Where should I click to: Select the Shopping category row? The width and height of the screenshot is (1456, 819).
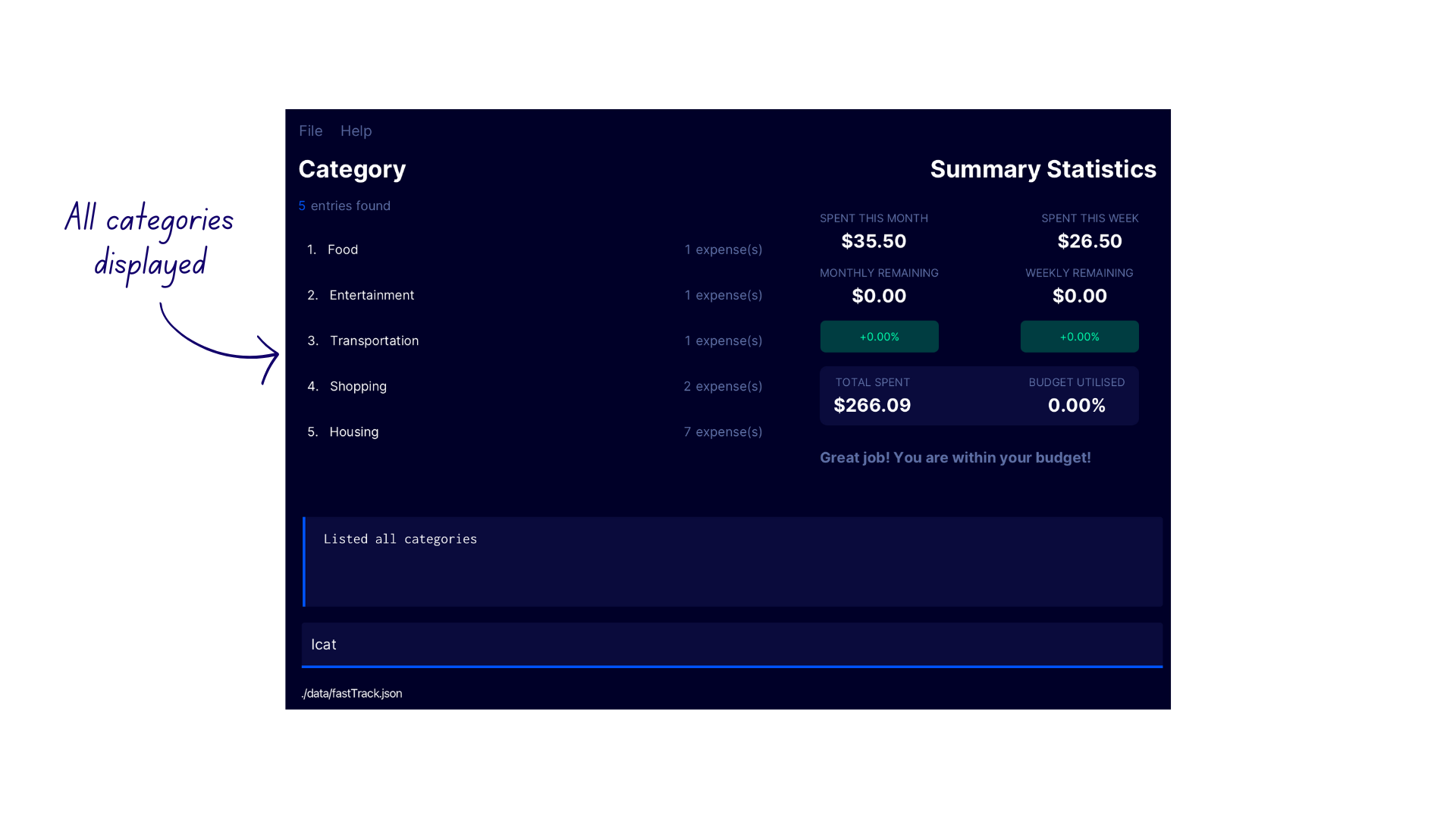535,386
